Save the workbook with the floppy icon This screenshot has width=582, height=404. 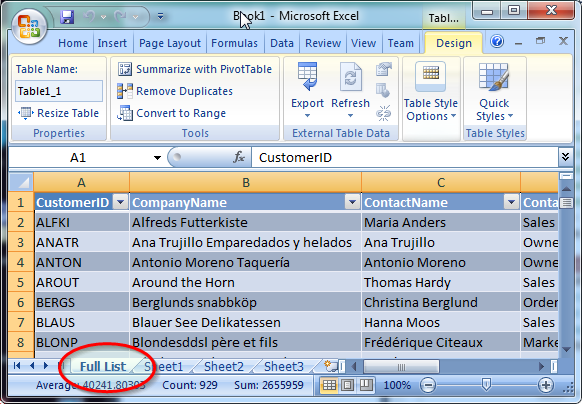(x=67, y=17)
